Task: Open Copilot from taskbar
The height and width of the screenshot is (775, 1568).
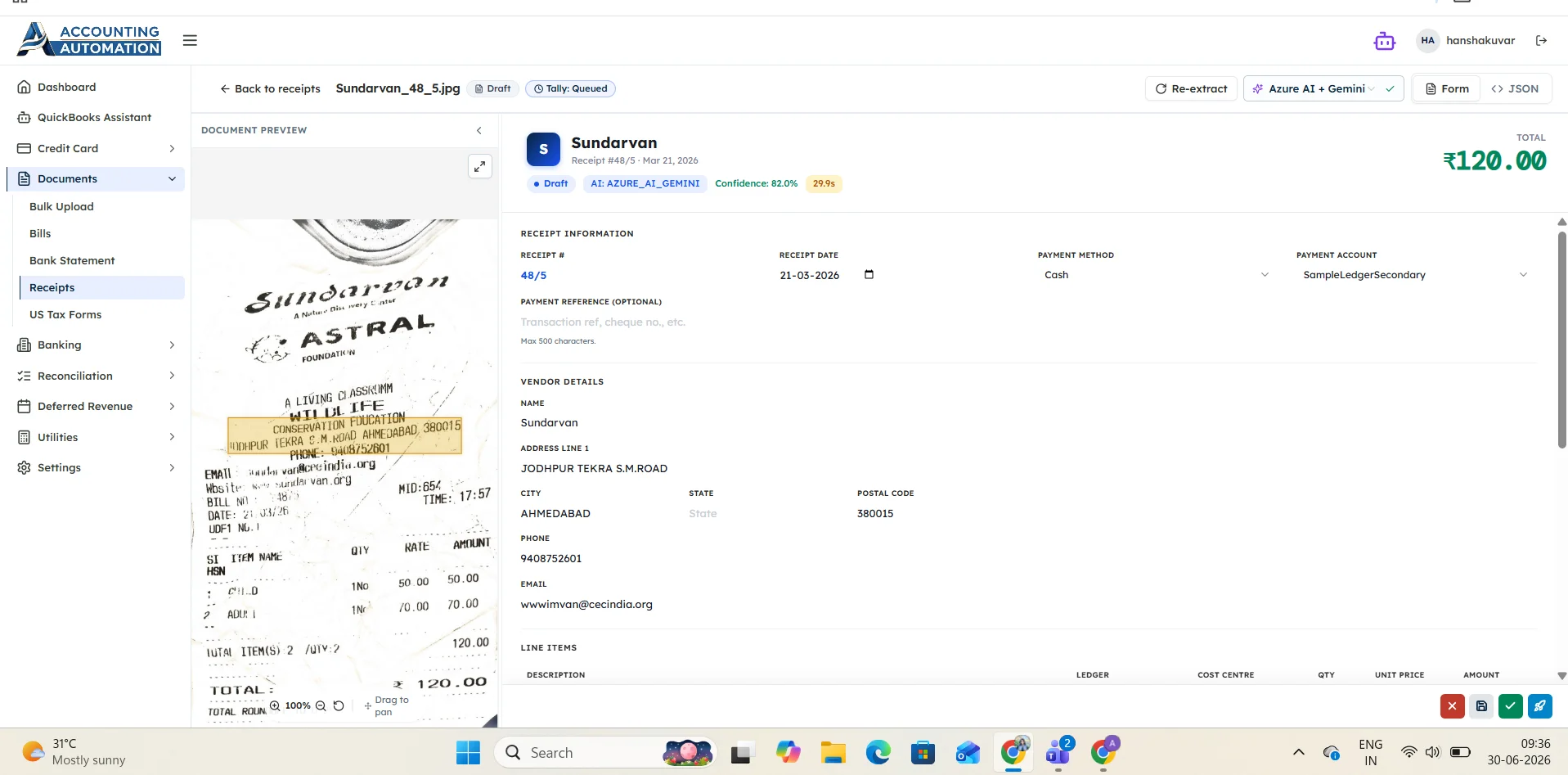Action: coord(788,753)
